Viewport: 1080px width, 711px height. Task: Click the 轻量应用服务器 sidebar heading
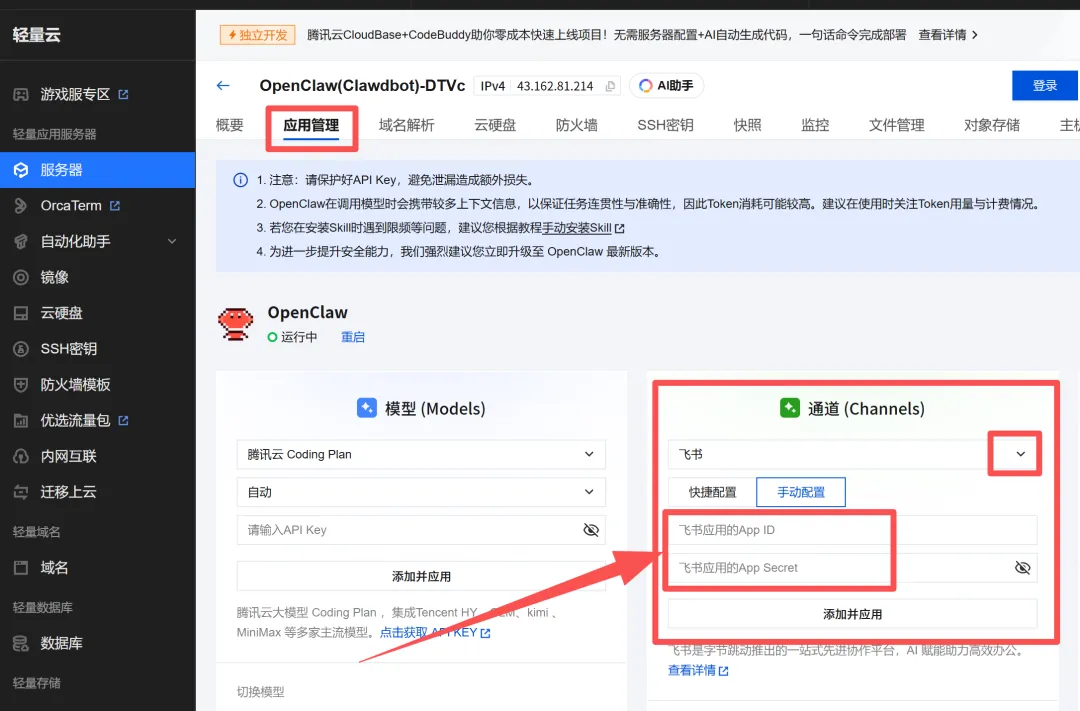[x=54, y=134]
